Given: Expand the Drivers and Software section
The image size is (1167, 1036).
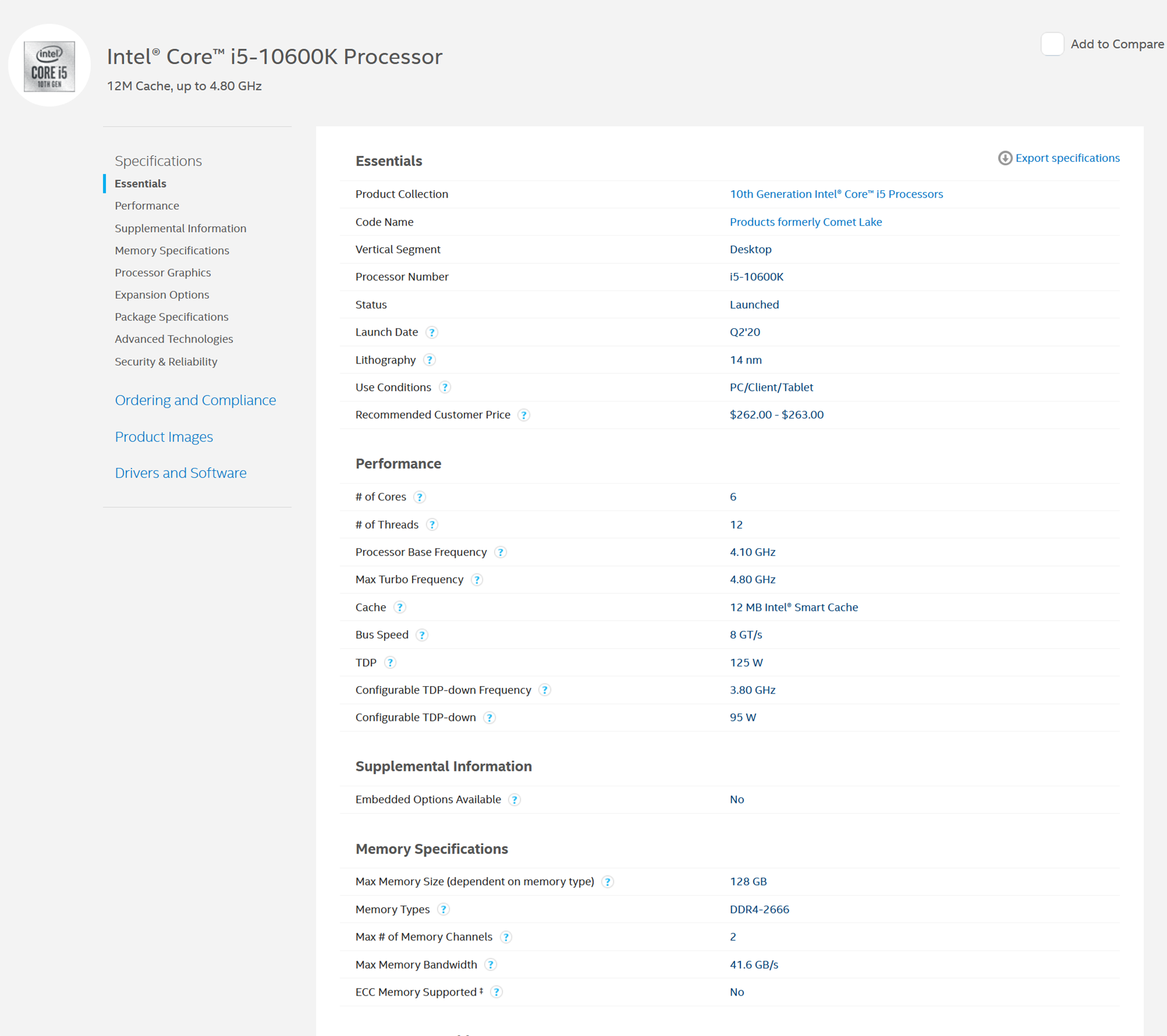Looking at the screenshot, I should [181, 473].
